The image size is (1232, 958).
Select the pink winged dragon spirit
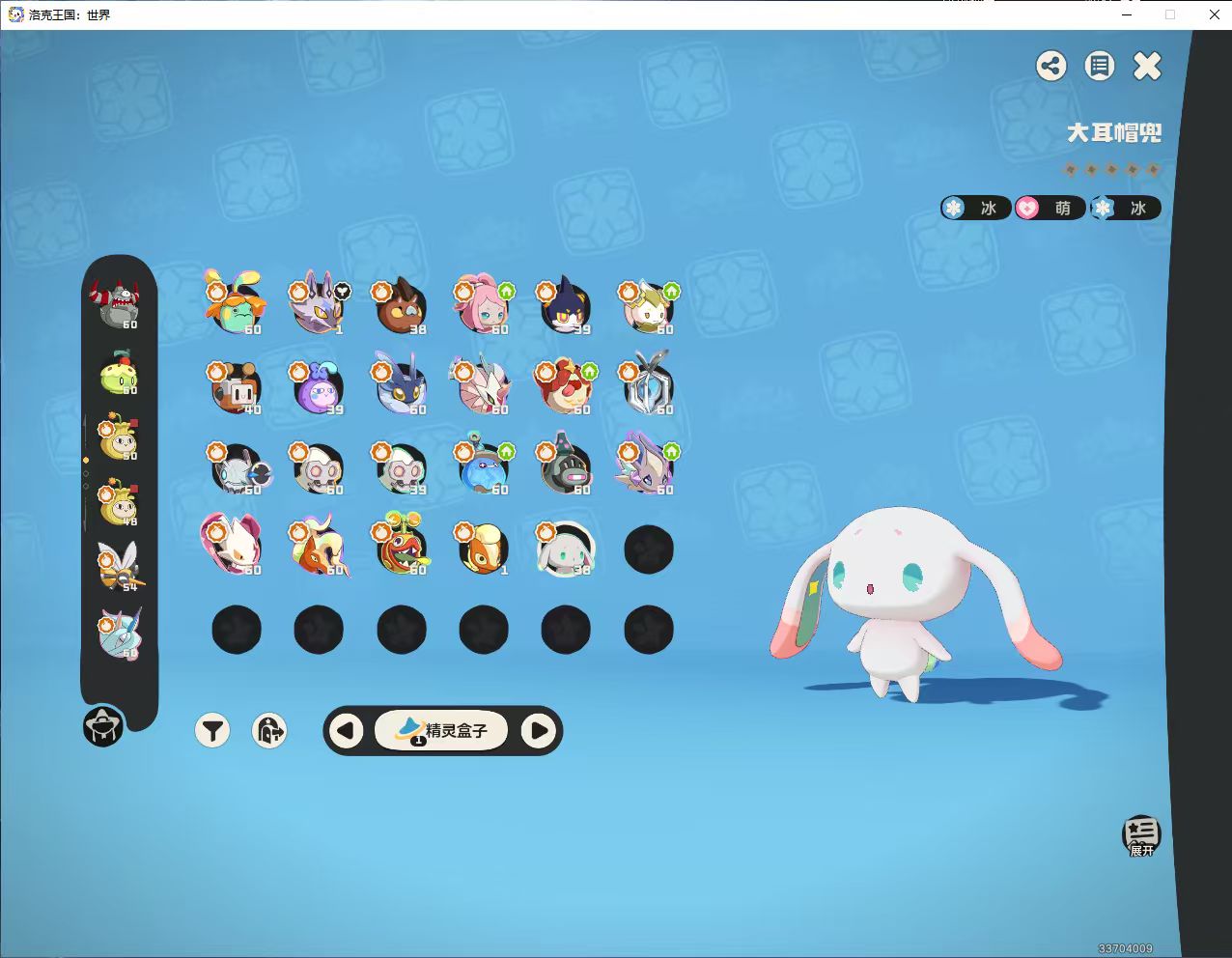click(x=483, y=386)
